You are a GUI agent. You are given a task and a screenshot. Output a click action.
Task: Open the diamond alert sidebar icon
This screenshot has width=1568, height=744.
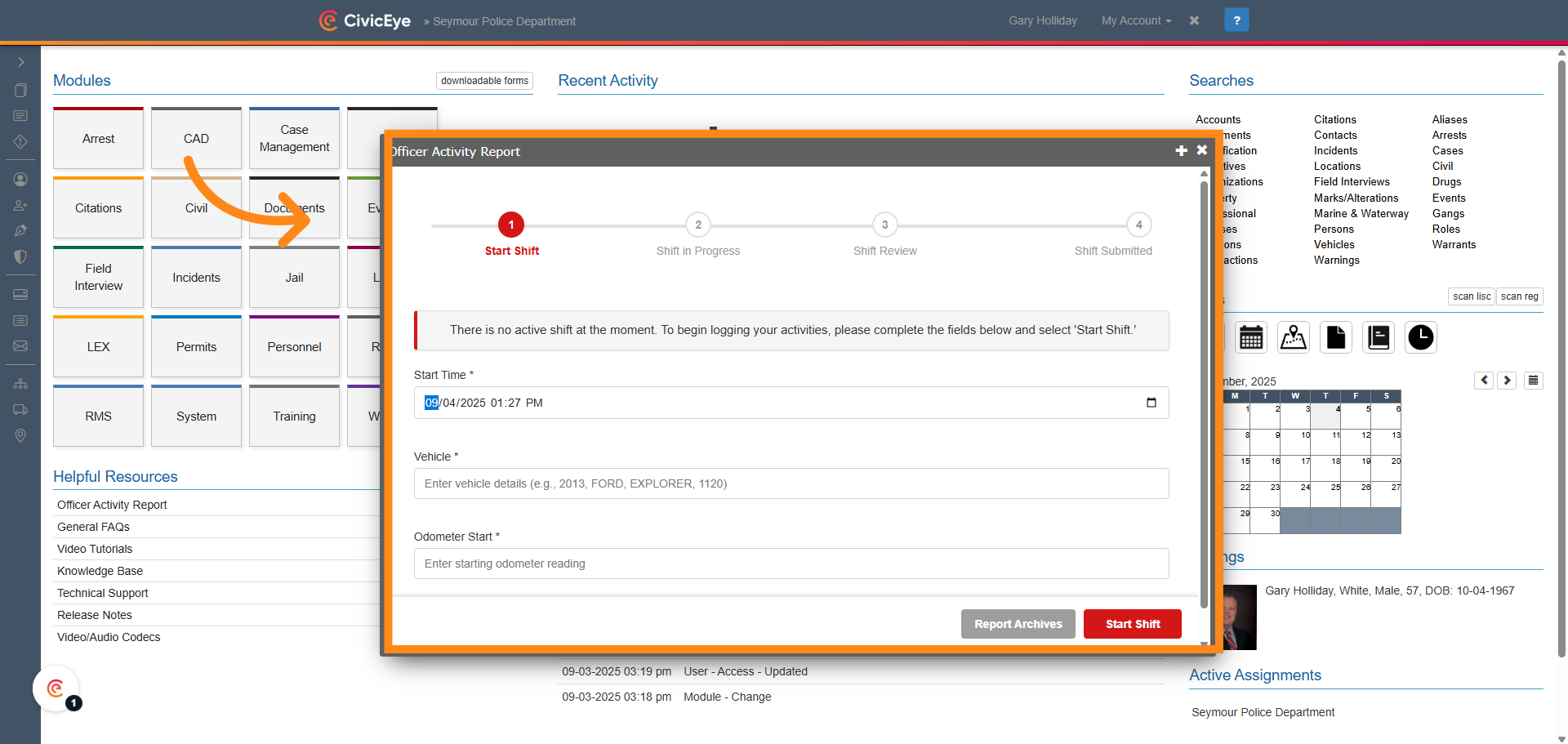pyautogui.click(x=20, y=141)
